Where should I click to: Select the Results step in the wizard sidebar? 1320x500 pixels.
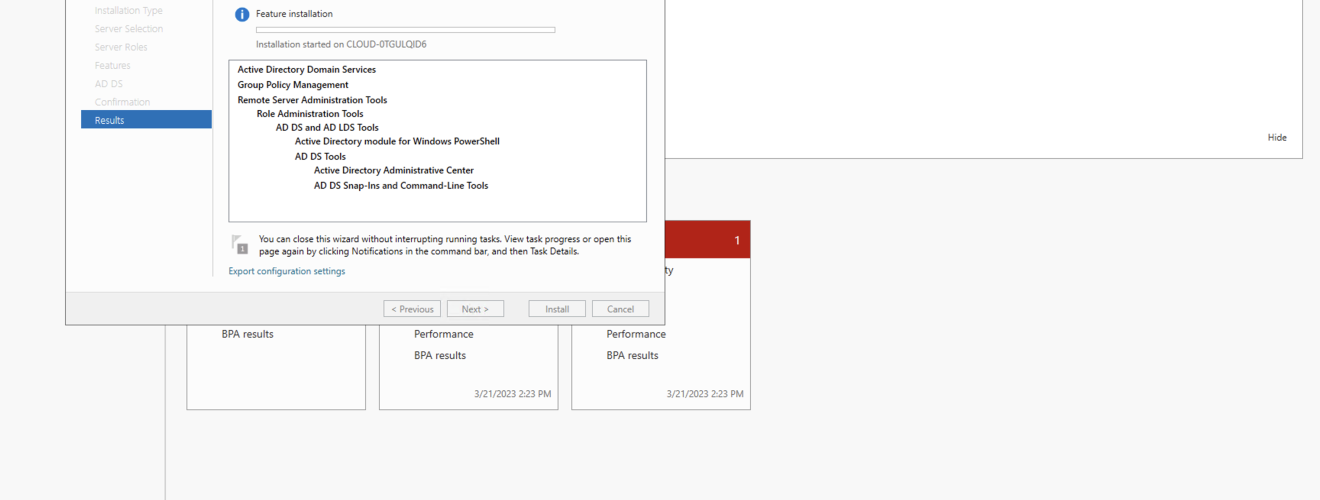pyautogui.click(x=146, y=120)
